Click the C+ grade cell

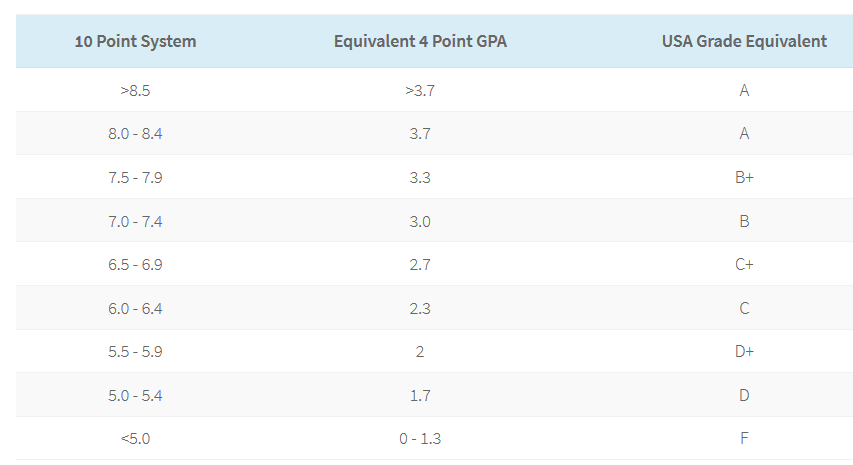(x=744, y=264)
